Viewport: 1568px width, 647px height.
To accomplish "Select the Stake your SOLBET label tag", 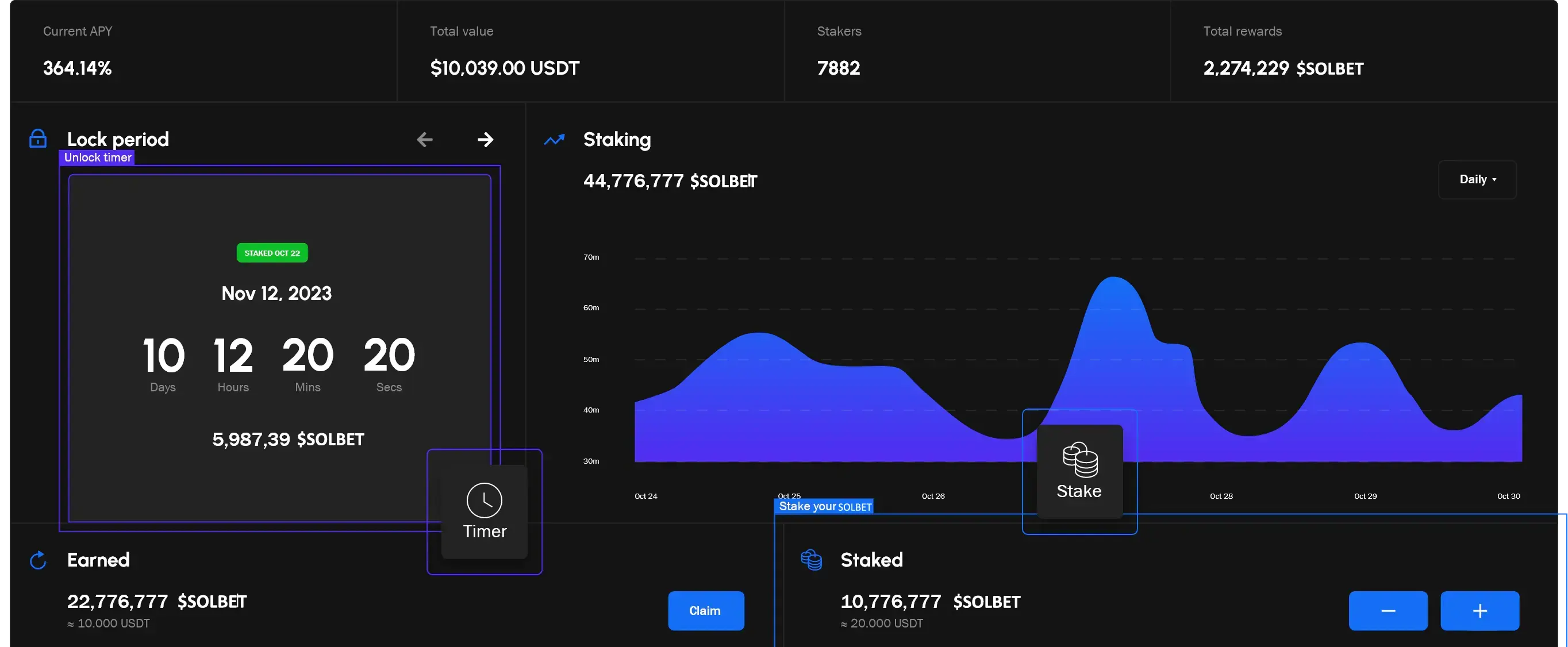I will pos(824,506).
